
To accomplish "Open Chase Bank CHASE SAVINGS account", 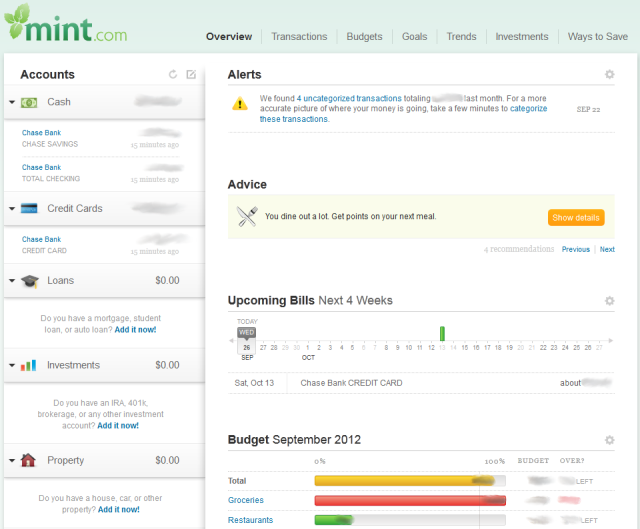I will (41, 133).
